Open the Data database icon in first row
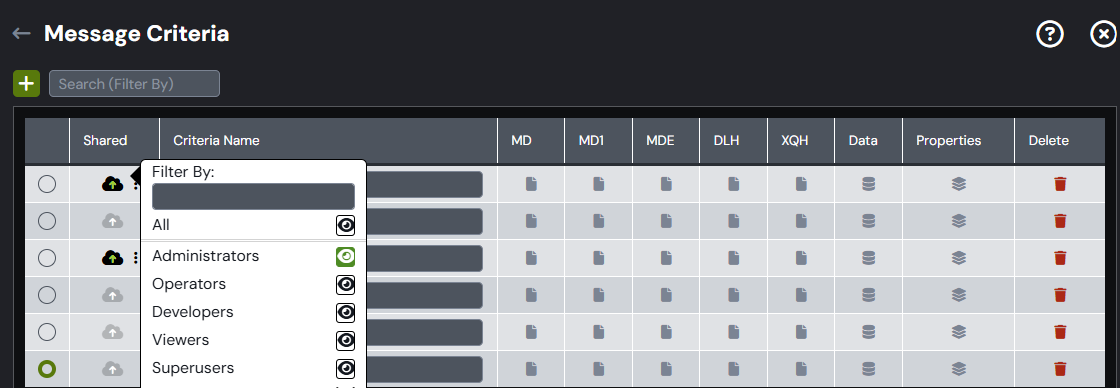Image resolution: width=1120 pixels, height=388 pixels. point(869,184)
